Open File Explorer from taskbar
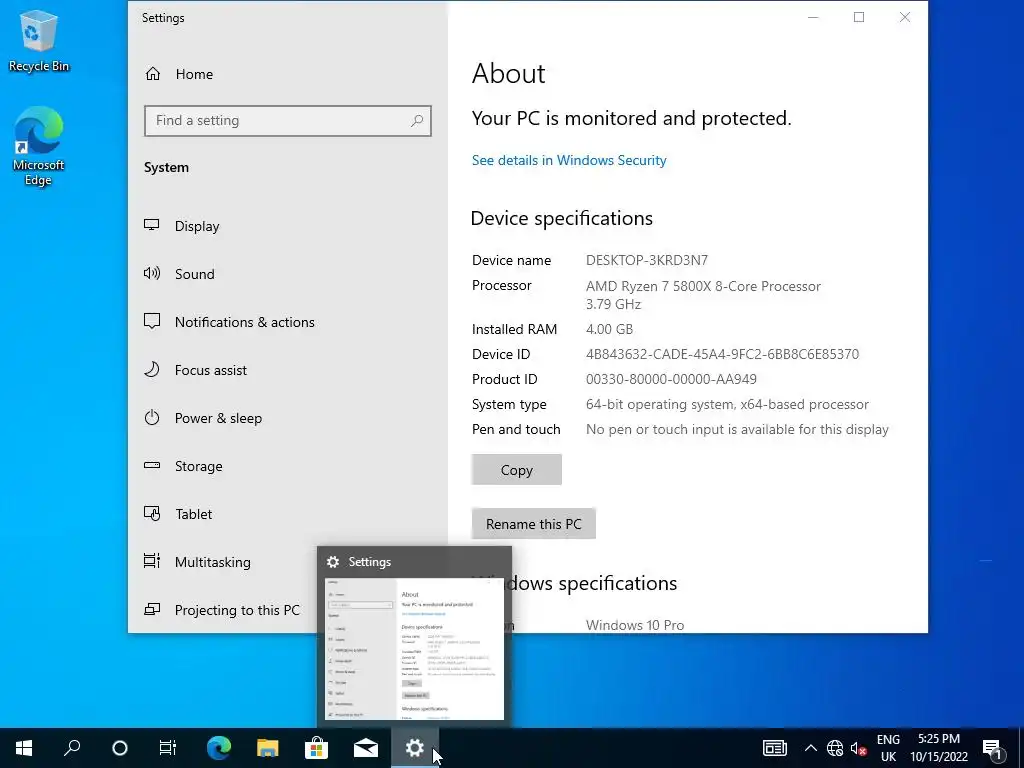This screenshot has width=1024, height=768. [267, 748]
